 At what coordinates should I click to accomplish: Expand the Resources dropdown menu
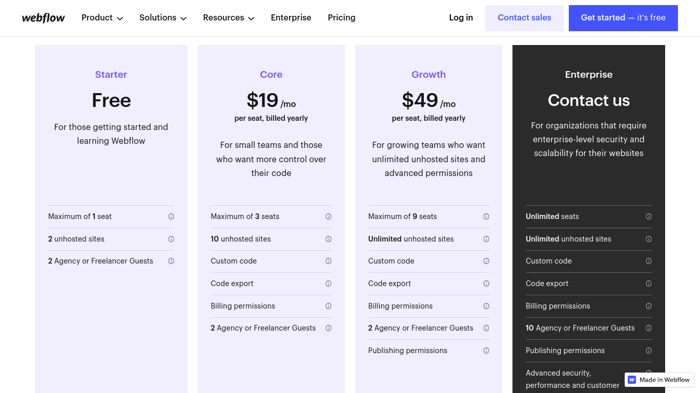229,18
